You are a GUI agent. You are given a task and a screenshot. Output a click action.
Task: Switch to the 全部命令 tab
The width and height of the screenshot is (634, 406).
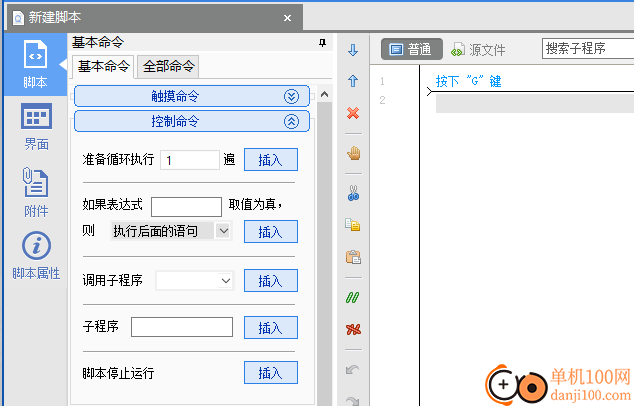pyautogui.click(x=168, y=66)
